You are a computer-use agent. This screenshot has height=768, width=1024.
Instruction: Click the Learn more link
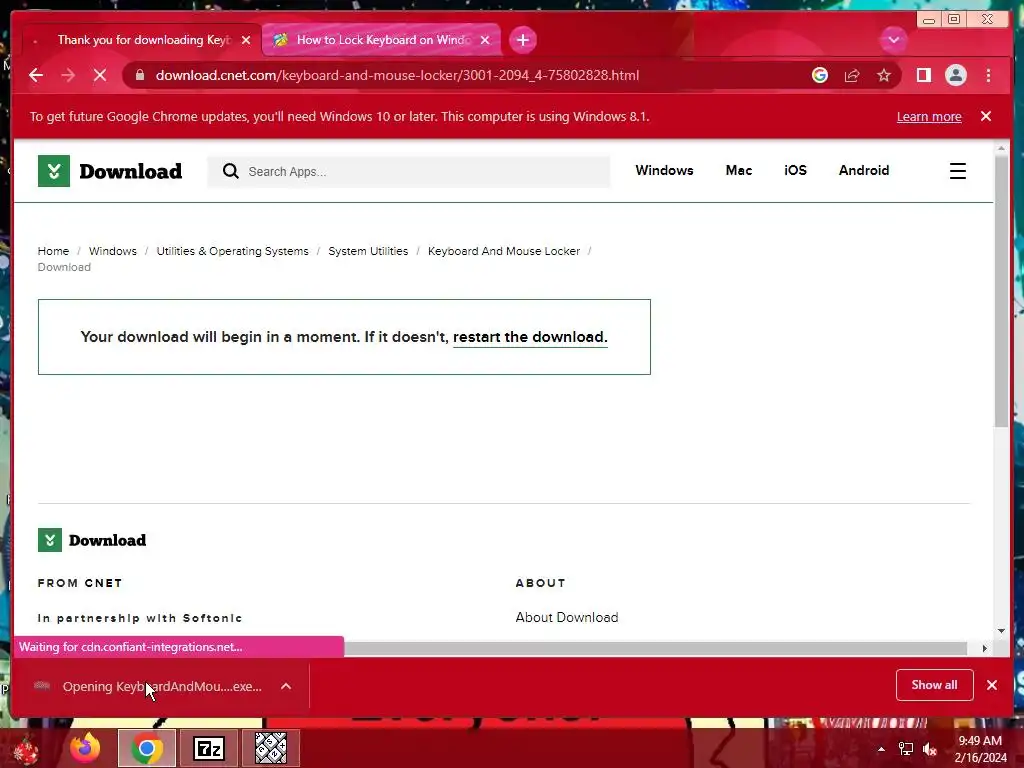(x=929, y=116)
